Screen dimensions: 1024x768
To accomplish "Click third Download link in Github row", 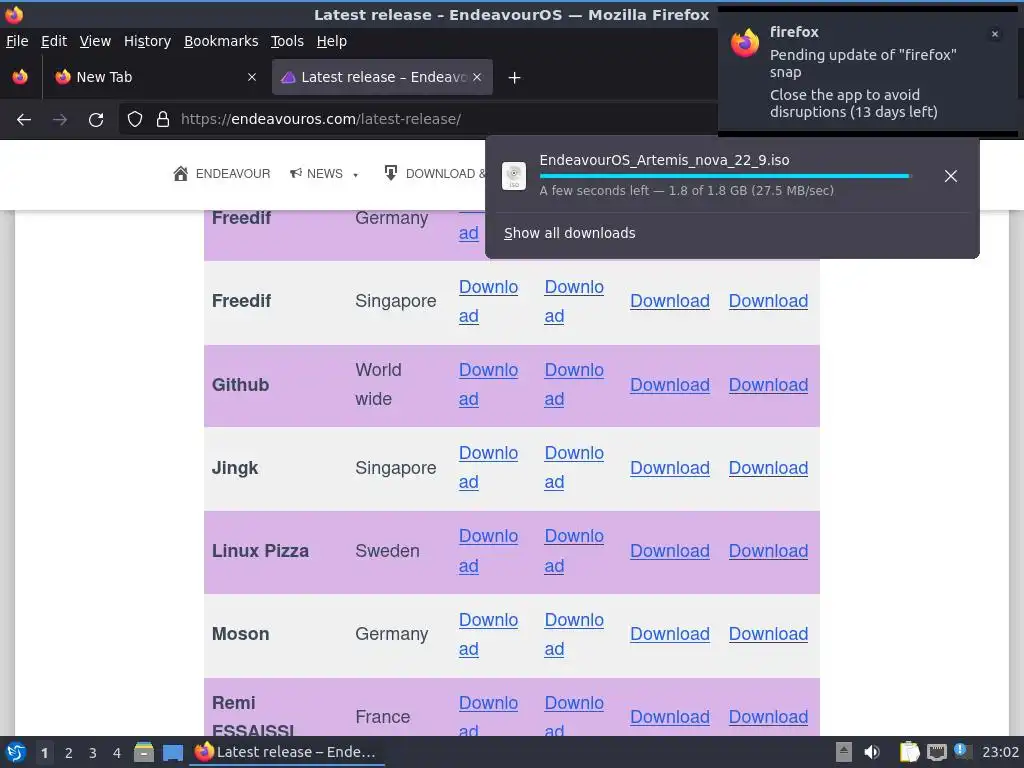I will 669,385.
